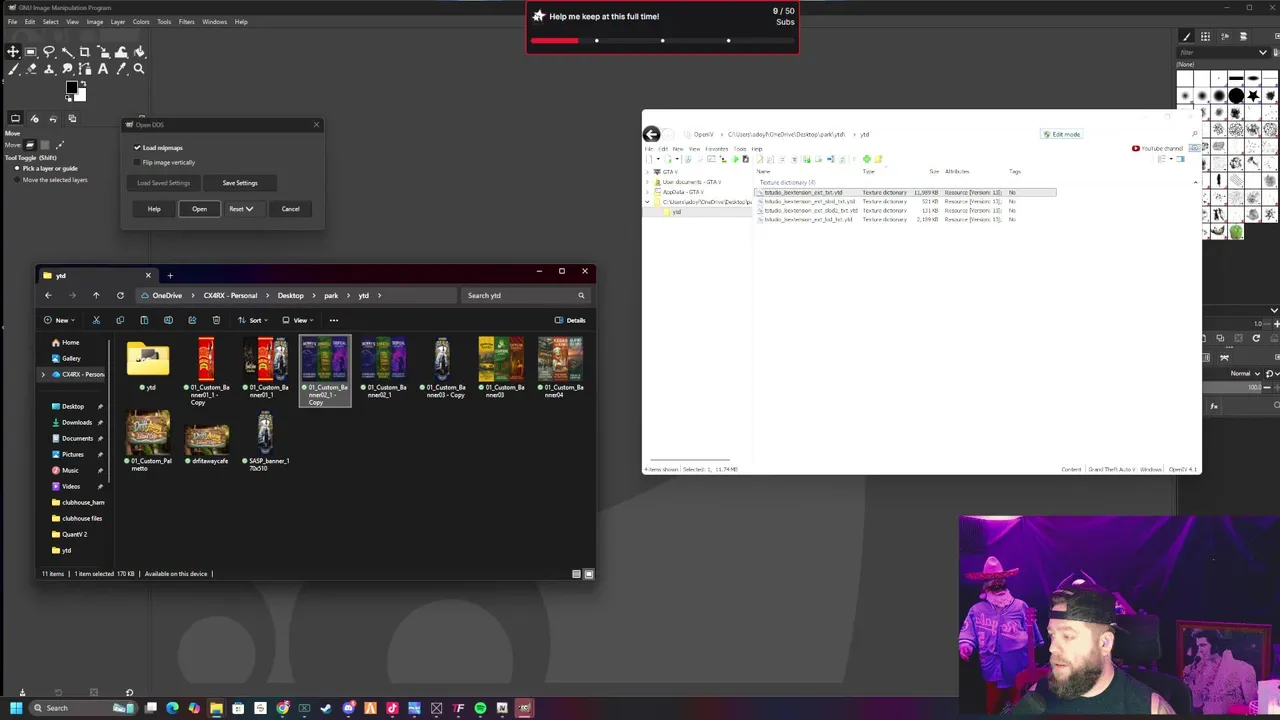Select the Clone stamp tool

[49, 69]
